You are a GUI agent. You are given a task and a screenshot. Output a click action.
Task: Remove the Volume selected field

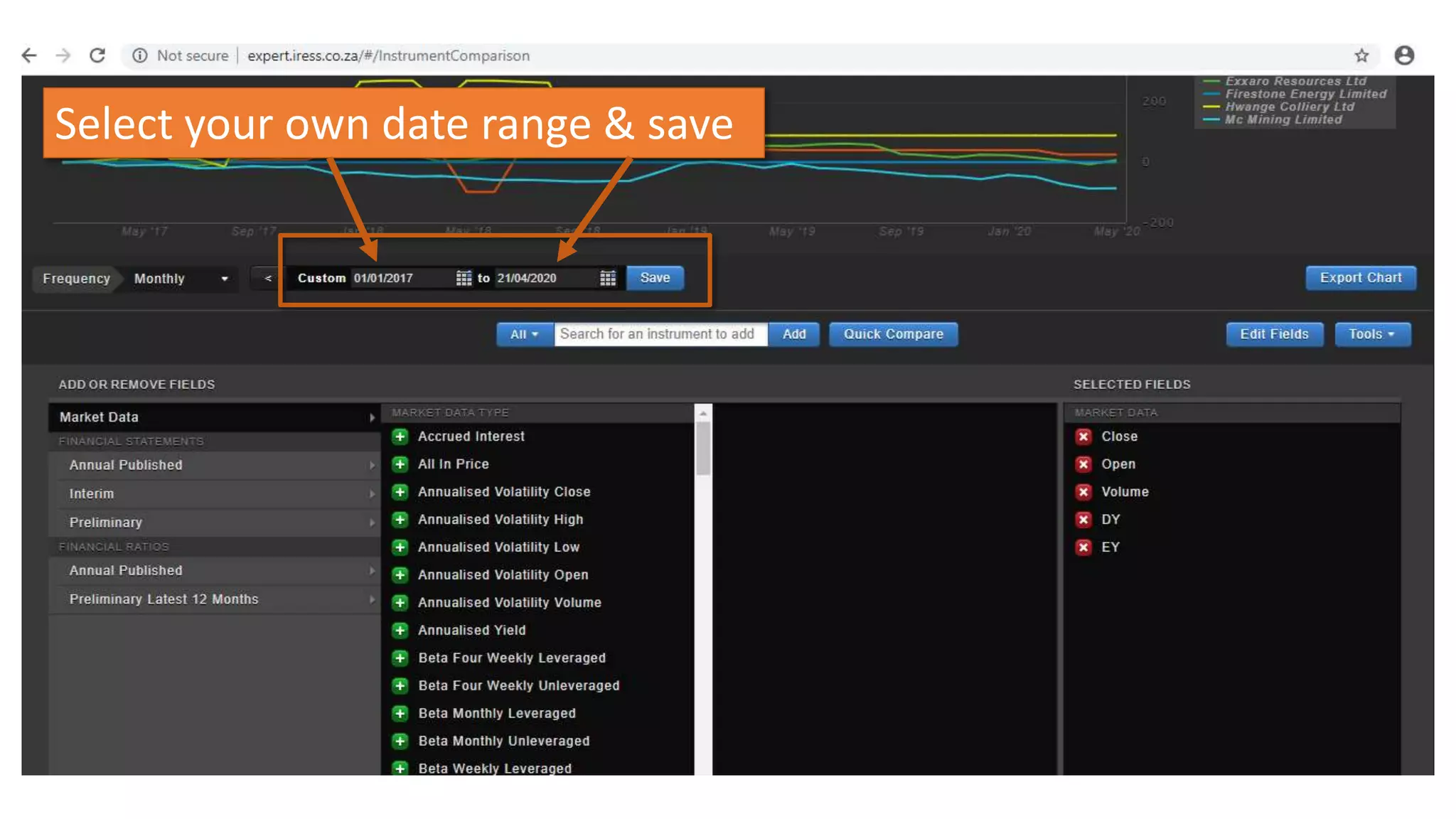tap(1083, 492)
